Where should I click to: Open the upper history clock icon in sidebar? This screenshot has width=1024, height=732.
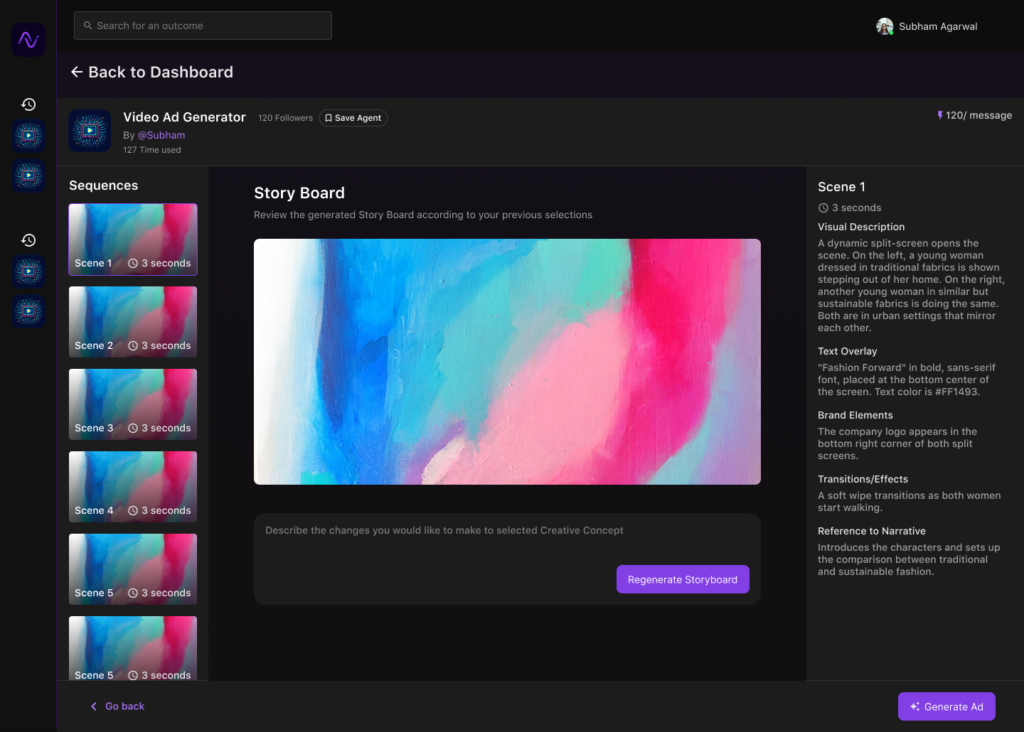click(x=29, y=104)
